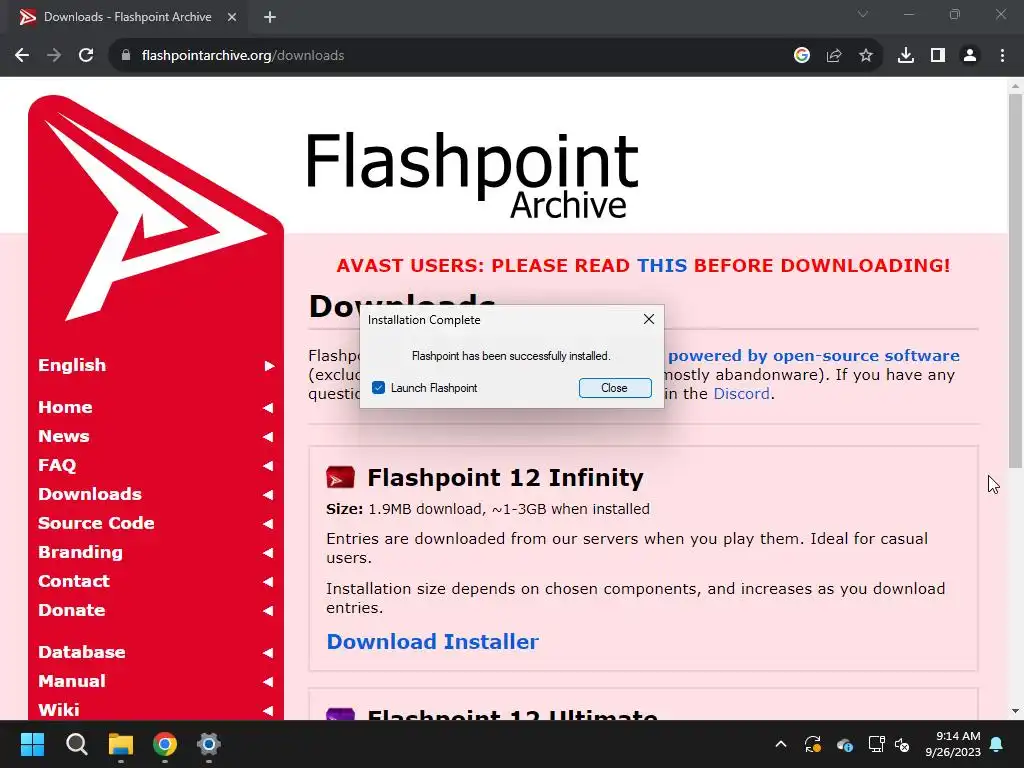
Task: Close the Downloads - Flashpoint Archive tab
Action: coord(232,17)
